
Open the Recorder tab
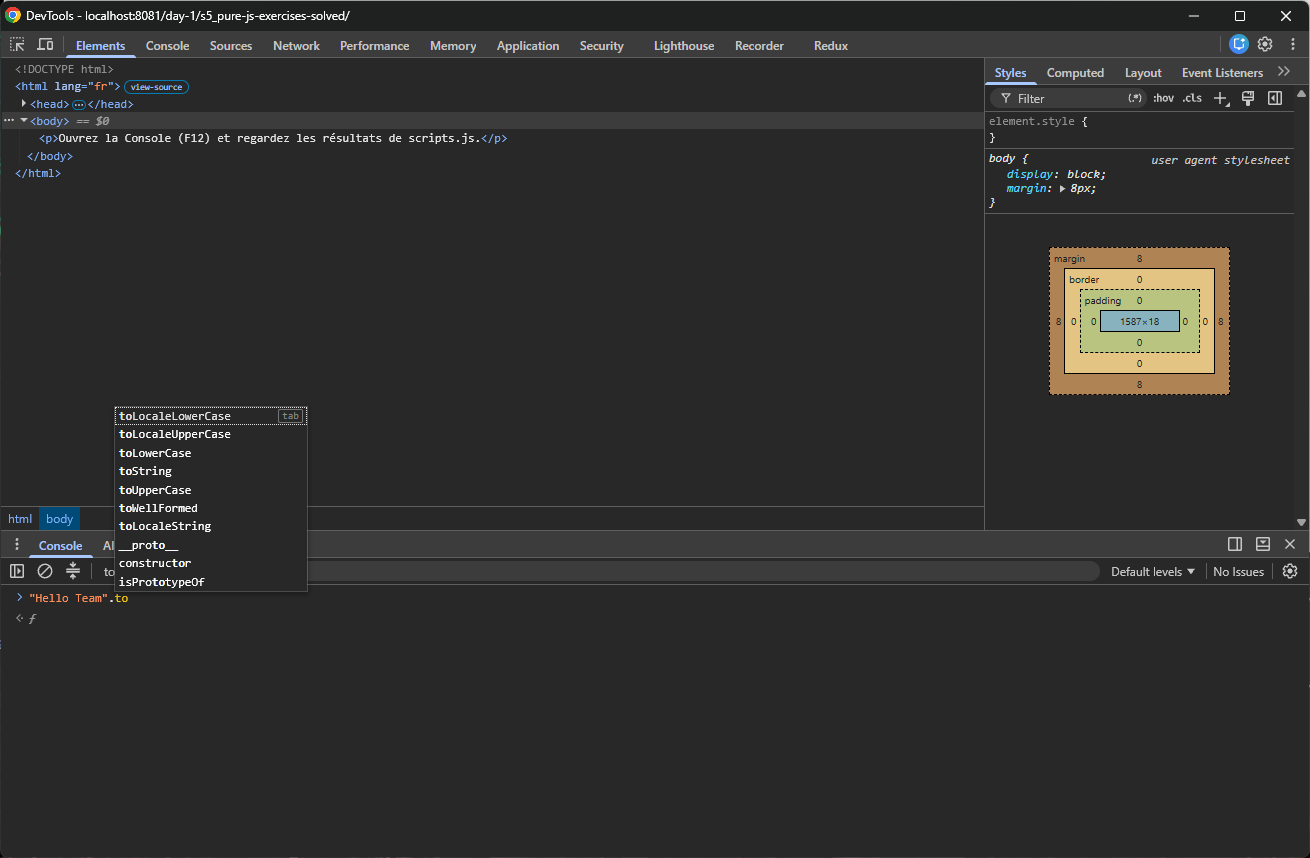click(x=759, y=46)
